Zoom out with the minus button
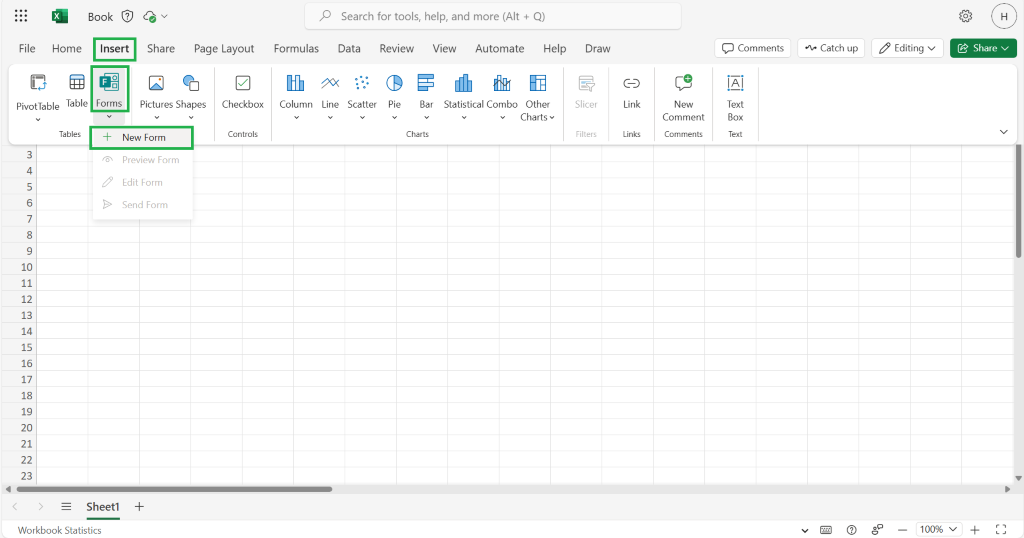Image resolution: width=1024 pixels, height=538 pixels. (903, 530)
